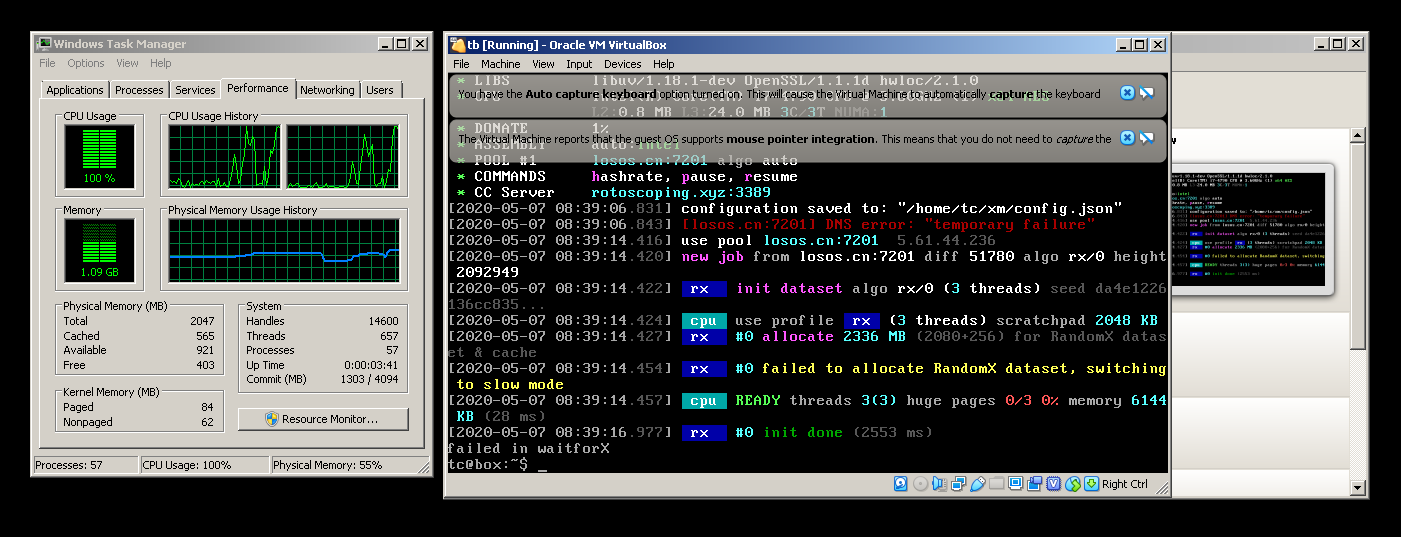1401x537 pixels.
Task: Dismiss the Auto capture keyboard notification
Action: tap(1127, 93)
